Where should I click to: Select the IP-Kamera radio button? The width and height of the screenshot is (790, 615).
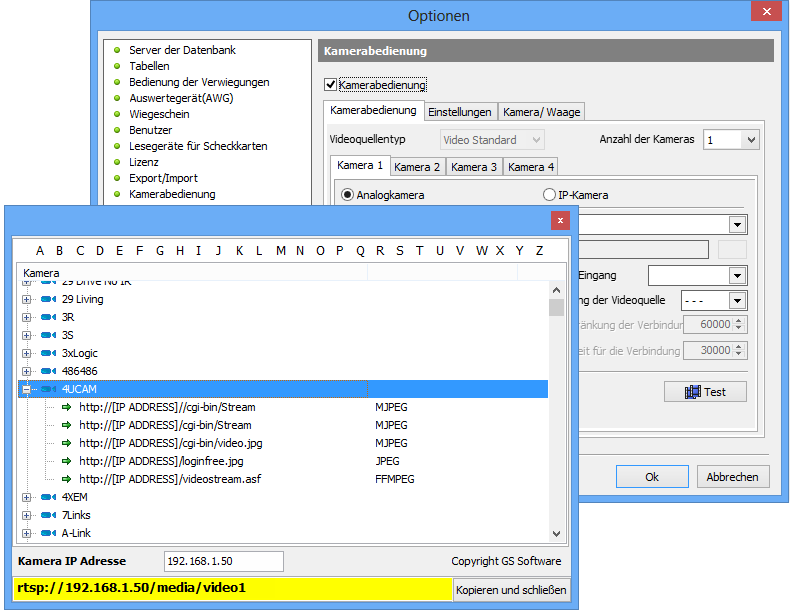549,195
